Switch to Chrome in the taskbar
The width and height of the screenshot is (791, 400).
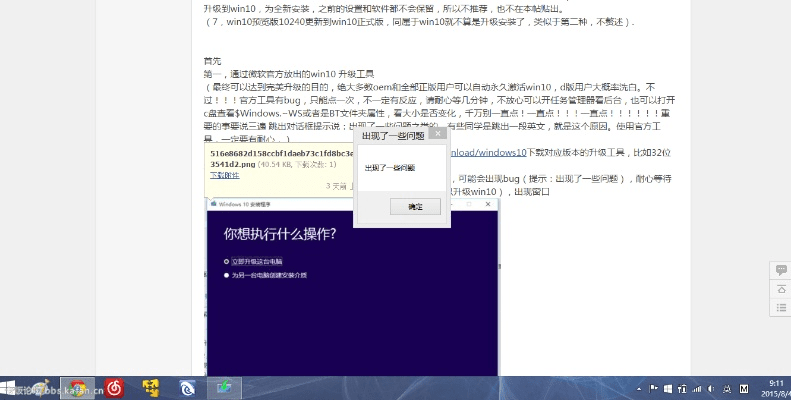pyautogui.click(x=78, y=388)
